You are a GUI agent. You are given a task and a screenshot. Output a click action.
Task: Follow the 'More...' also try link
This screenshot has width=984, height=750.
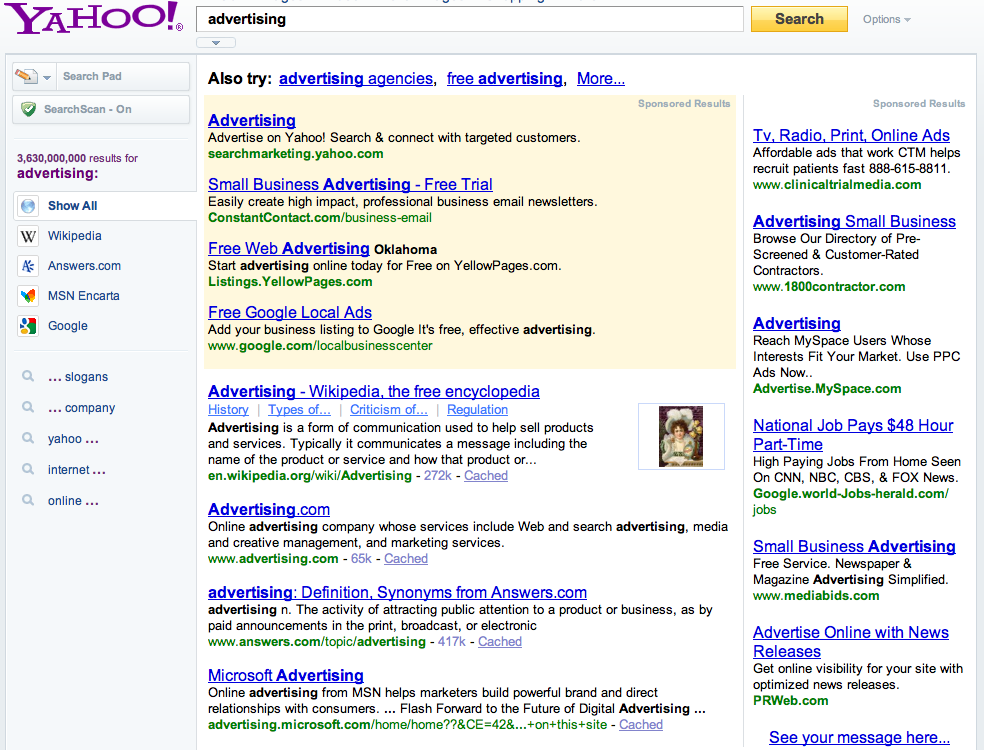(600, 79)
